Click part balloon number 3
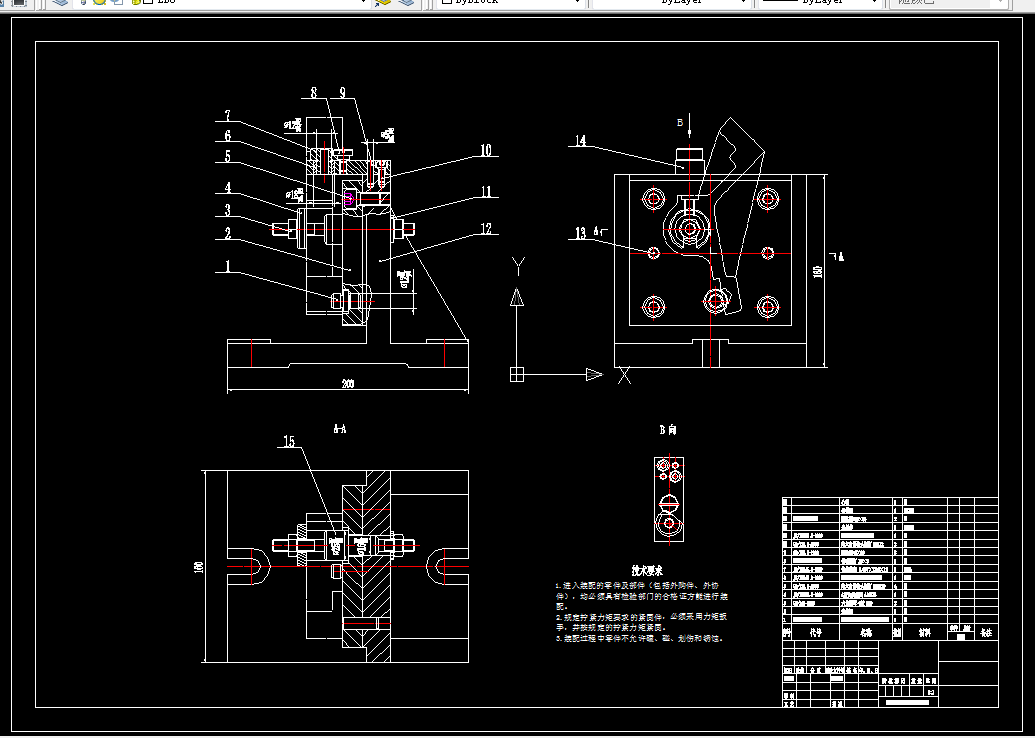The width and height of the screenshot is (1035, 738). click(228, 211)
